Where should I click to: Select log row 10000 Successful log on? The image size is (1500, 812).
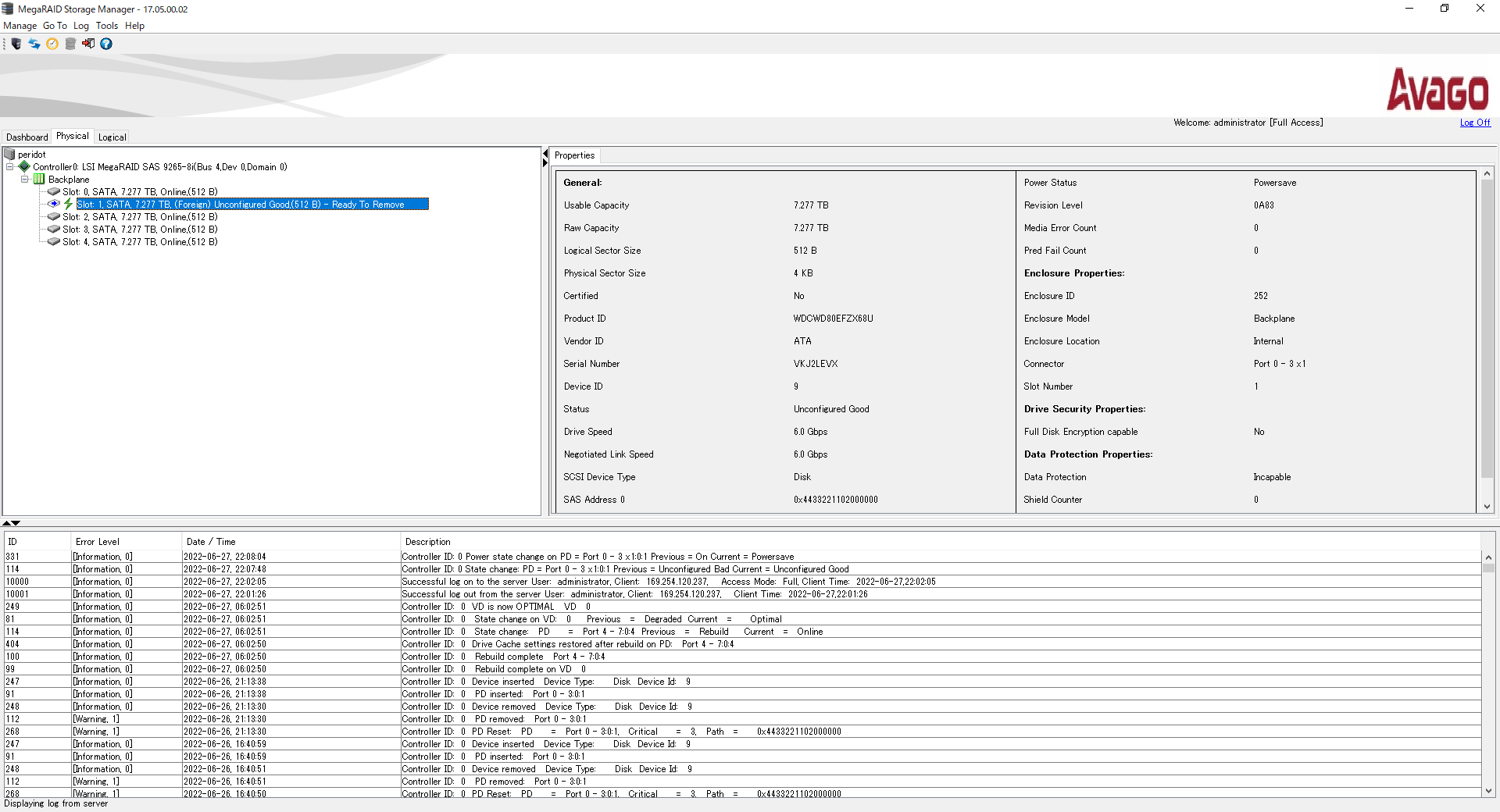742,582
